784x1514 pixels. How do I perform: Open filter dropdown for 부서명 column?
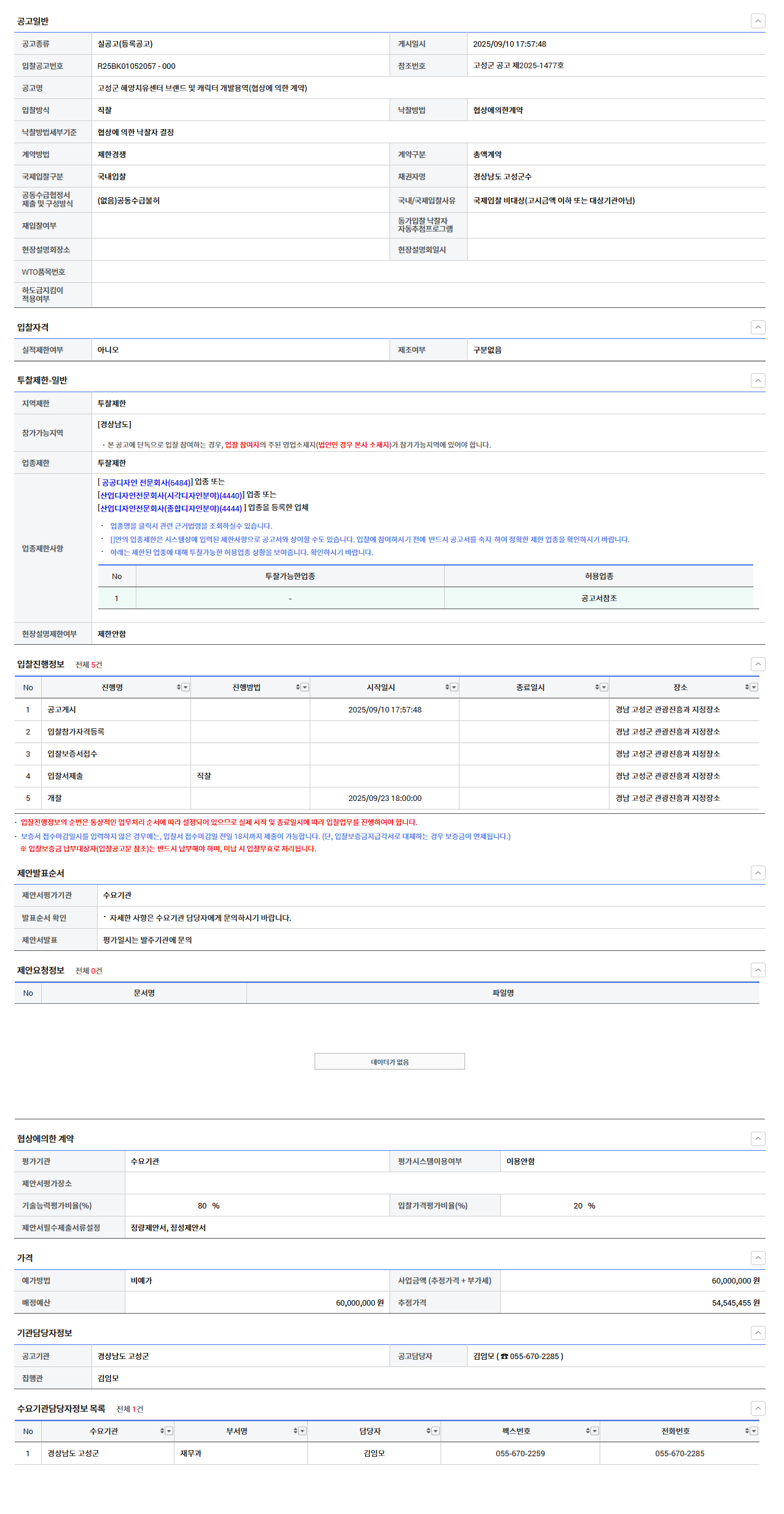pos(302,1431)
